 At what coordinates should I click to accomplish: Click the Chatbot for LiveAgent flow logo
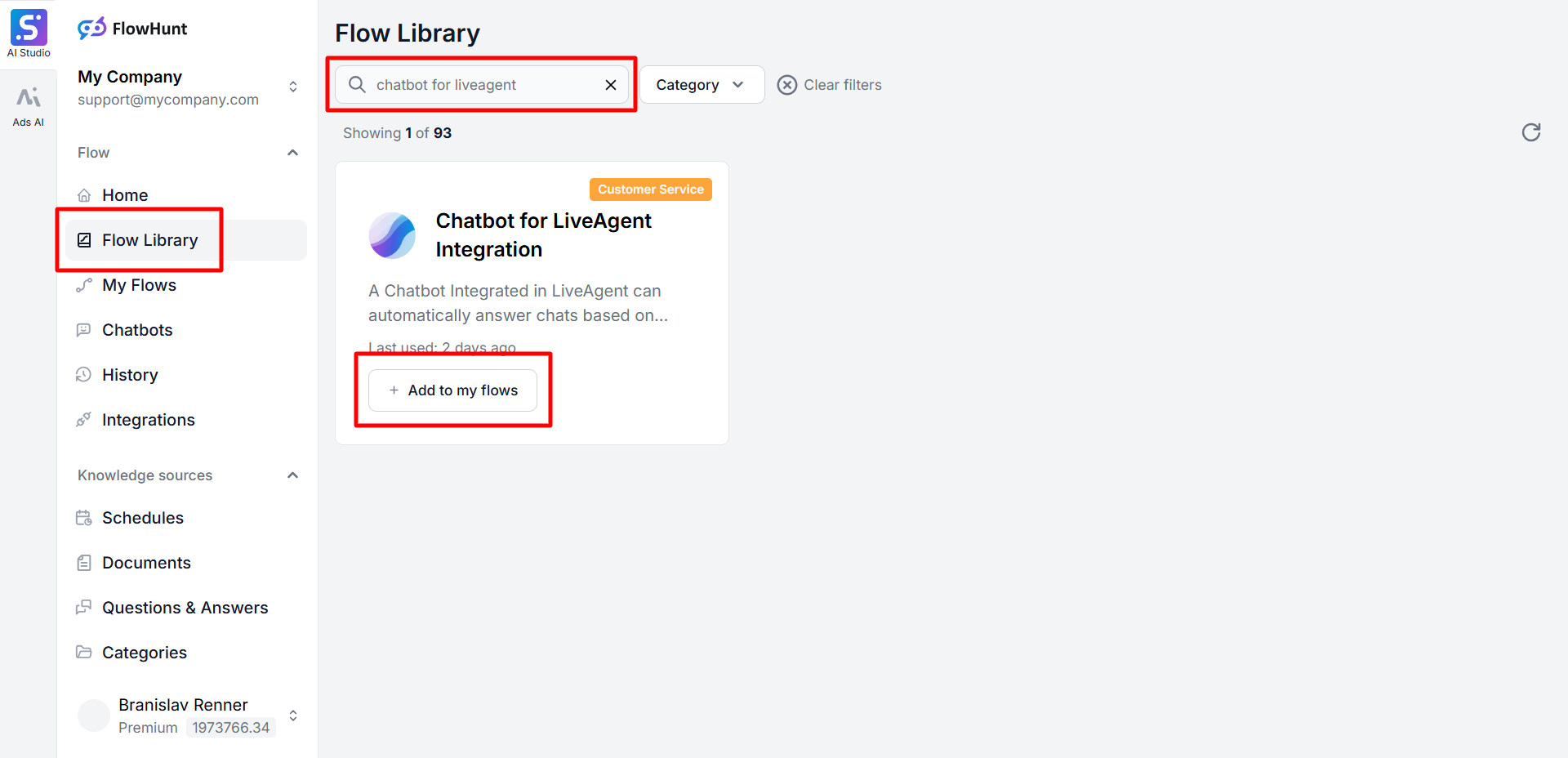pyautogui.click(x=392, y=235)
